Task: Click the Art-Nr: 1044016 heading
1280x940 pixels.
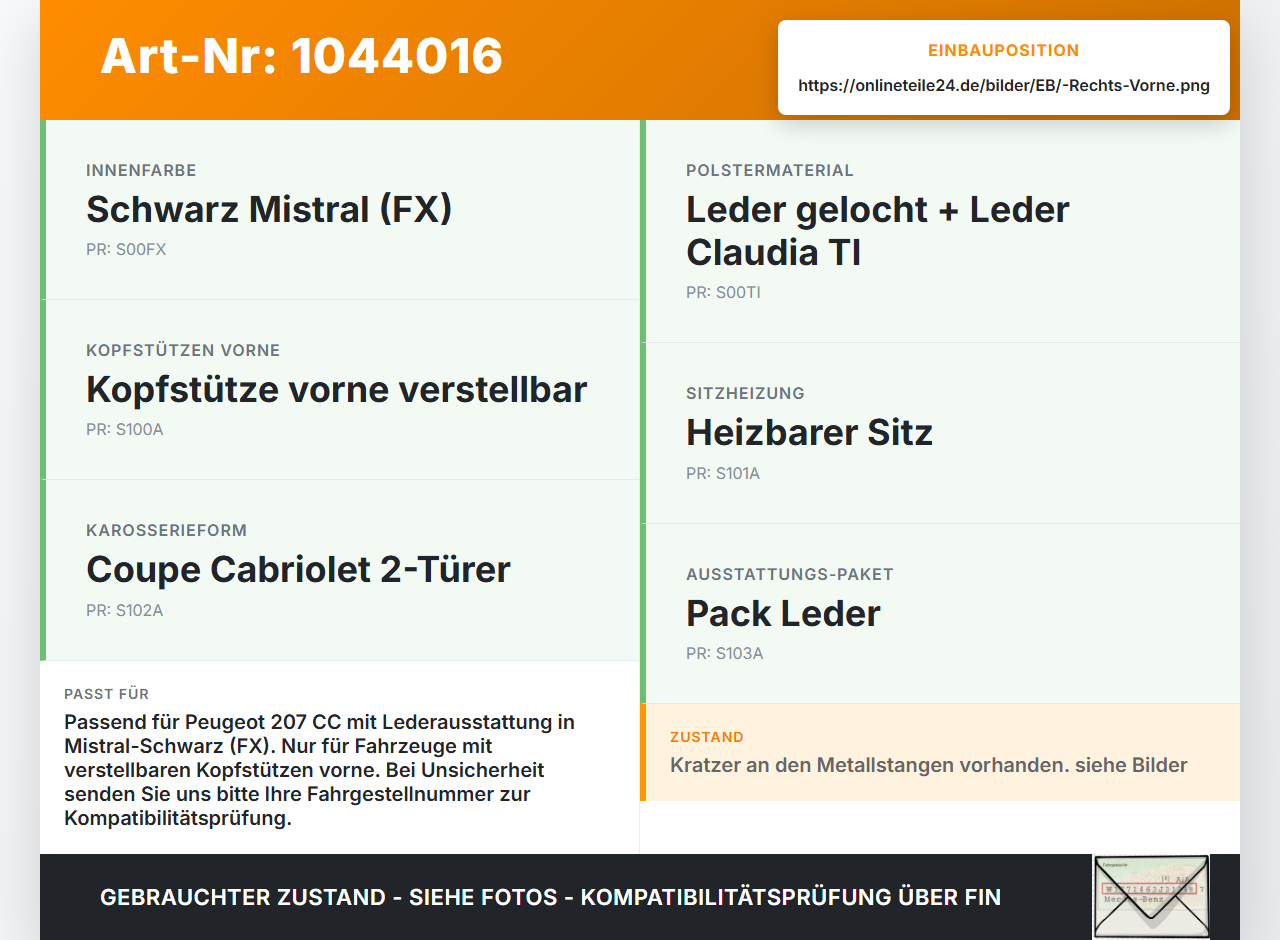Action: click(x=301, y=56)
